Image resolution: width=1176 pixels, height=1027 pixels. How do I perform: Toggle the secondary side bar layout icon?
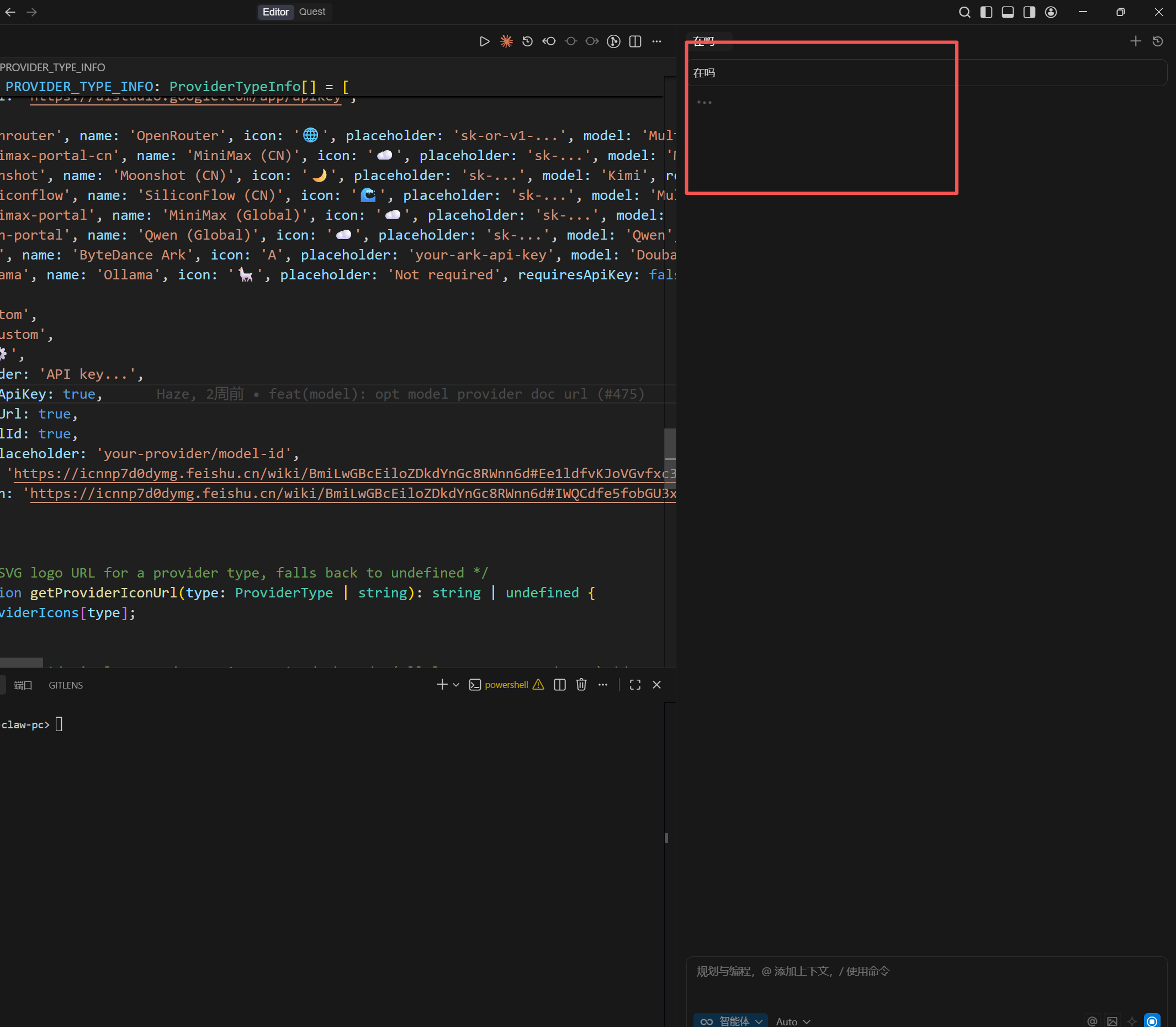(1029, 12)
